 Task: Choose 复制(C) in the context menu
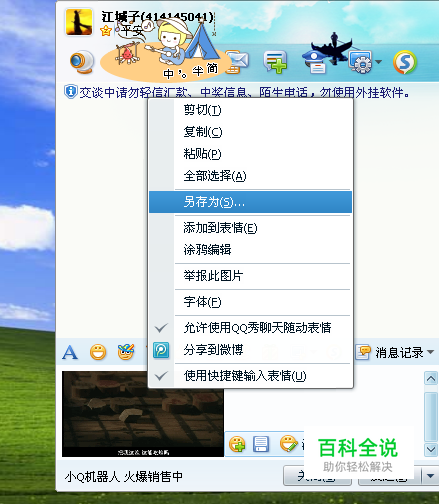pyautogui.click(x=250, y=132)
